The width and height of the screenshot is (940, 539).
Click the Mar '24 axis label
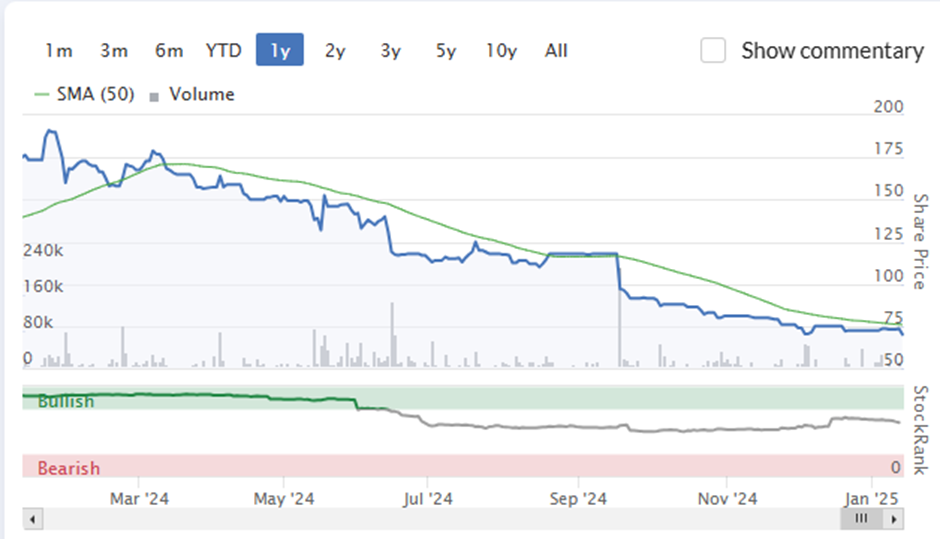(x=139, y=499)
